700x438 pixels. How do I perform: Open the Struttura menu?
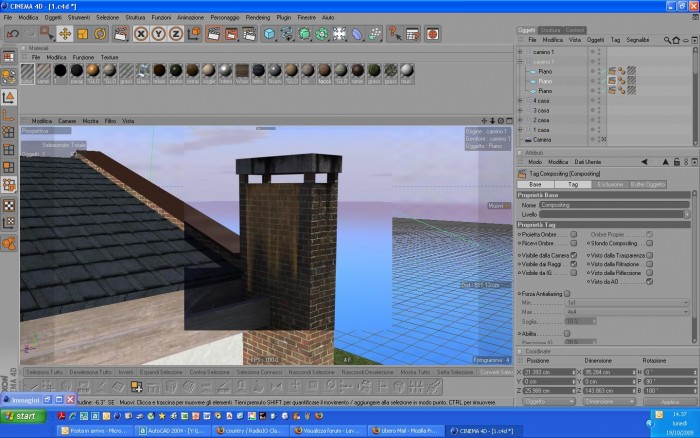click(x=135, y=17)
